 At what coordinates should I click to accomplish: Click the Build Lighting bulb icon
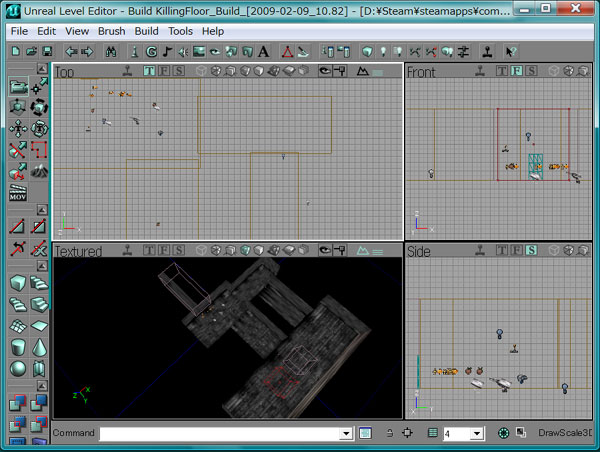click(383, 51)
